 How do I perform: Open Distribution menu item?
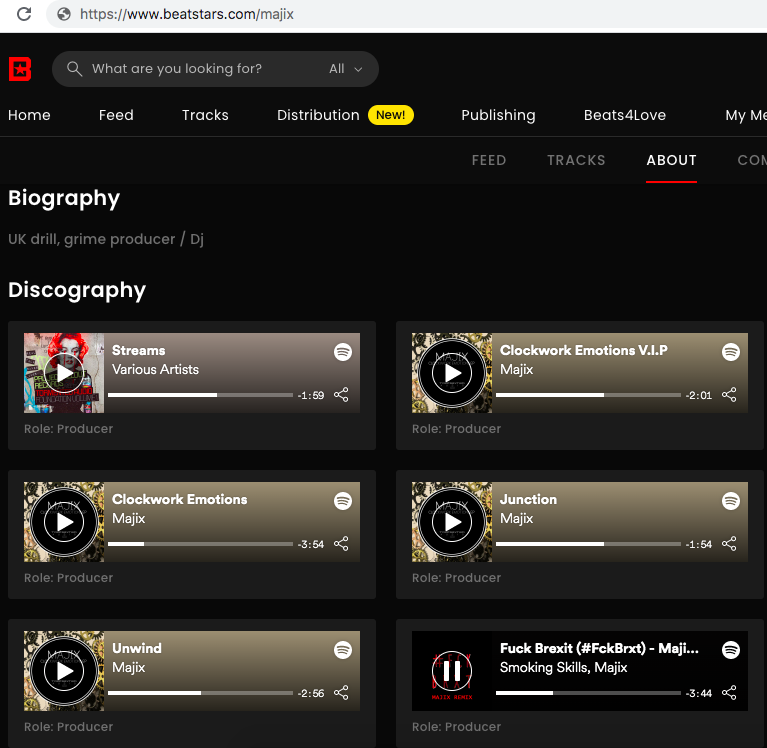[318, 115]
